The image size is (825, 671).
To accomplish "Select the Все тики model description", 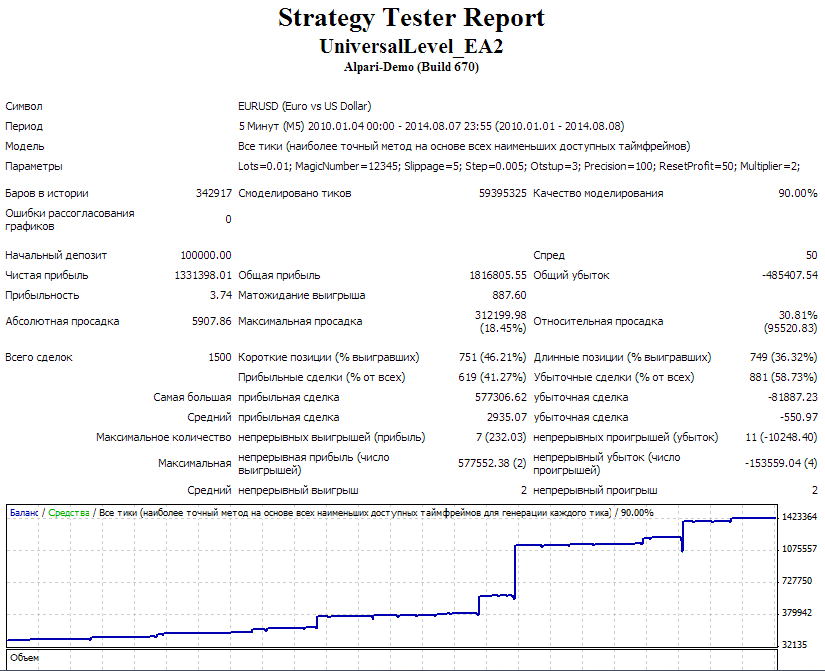I will pos(464,146).
